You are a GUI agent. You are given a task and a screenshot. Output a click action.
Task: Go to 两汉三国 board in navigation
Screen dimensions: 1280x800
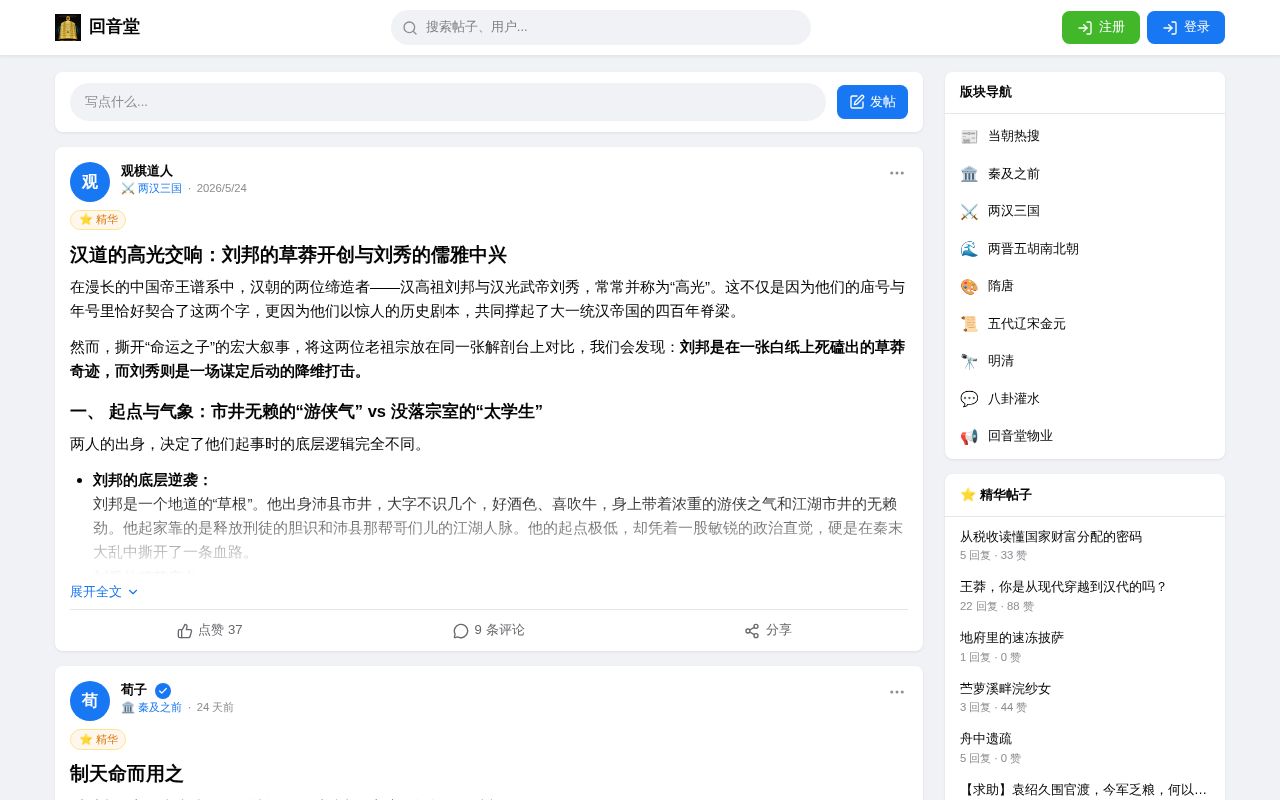(x=1085, y=211)
